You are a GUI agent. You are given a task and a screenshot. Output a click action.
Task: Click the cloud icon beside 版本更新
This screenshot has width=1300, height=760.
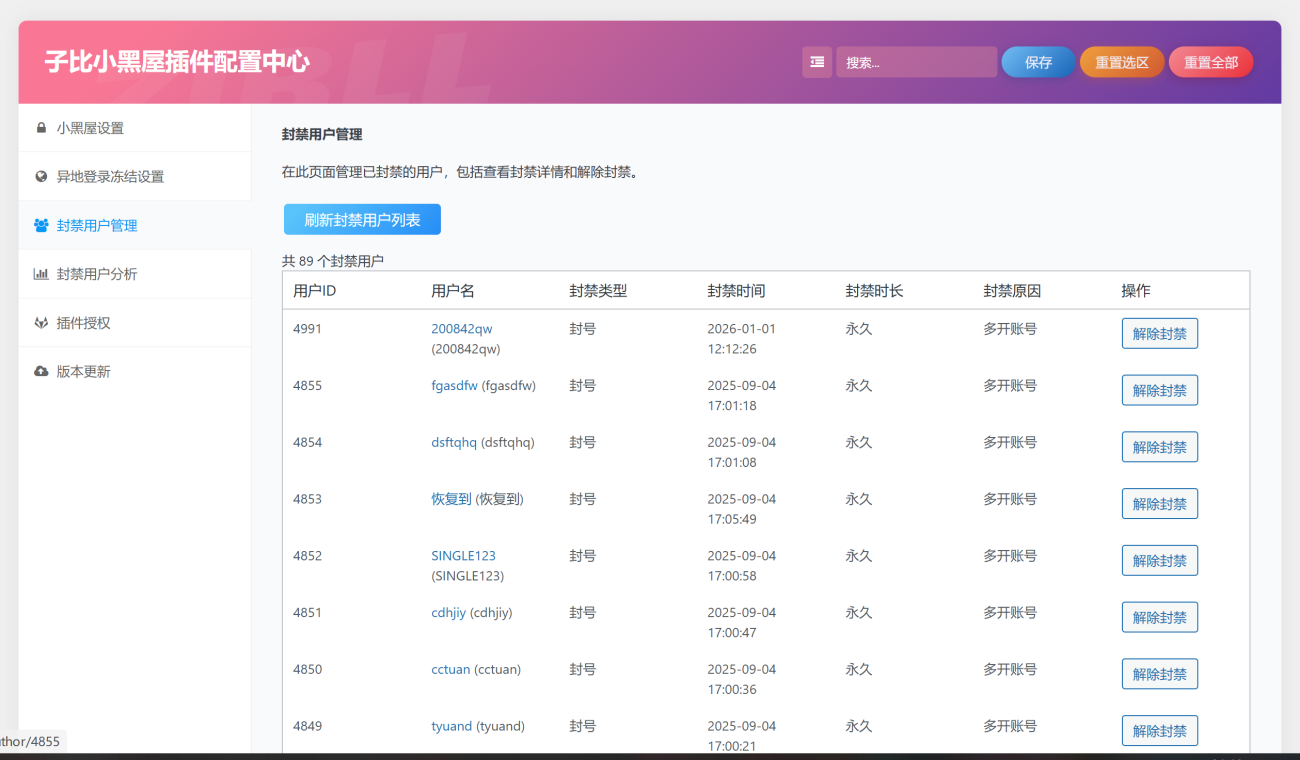click(x=41, y=372)
